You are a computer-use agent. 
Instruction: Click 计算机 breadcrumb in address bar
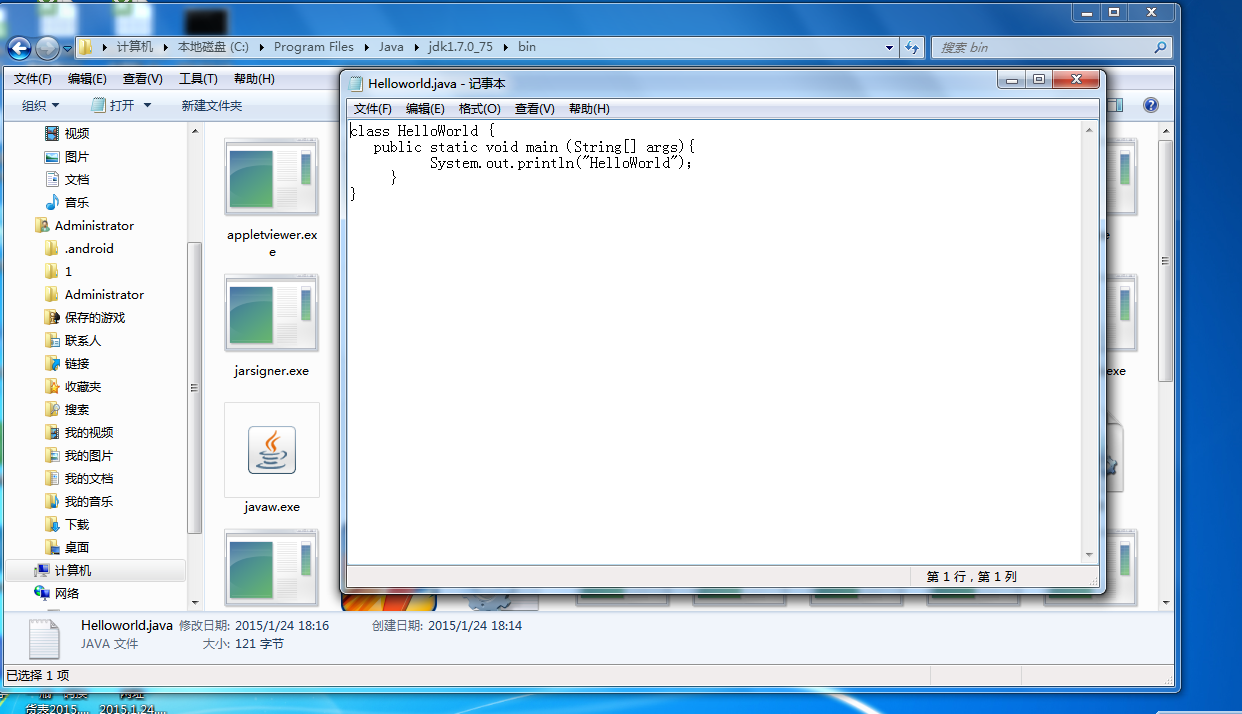135,47
